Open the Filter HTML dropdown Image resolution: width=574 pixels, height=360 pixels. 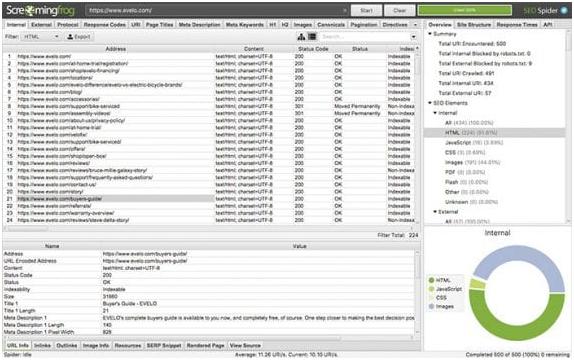[41, 37]
